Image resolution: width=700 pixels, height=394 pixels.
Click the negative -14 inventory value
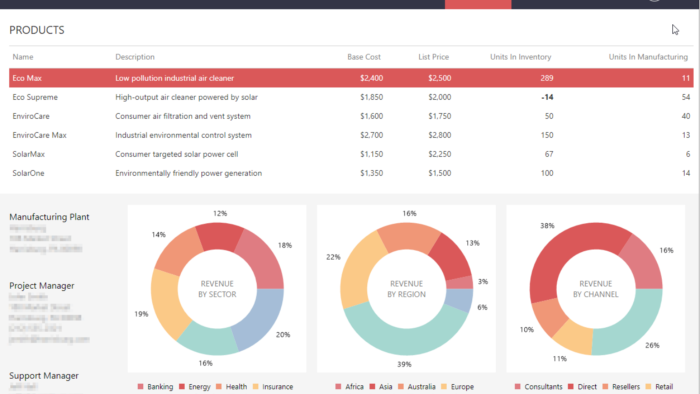coord(547,97)
